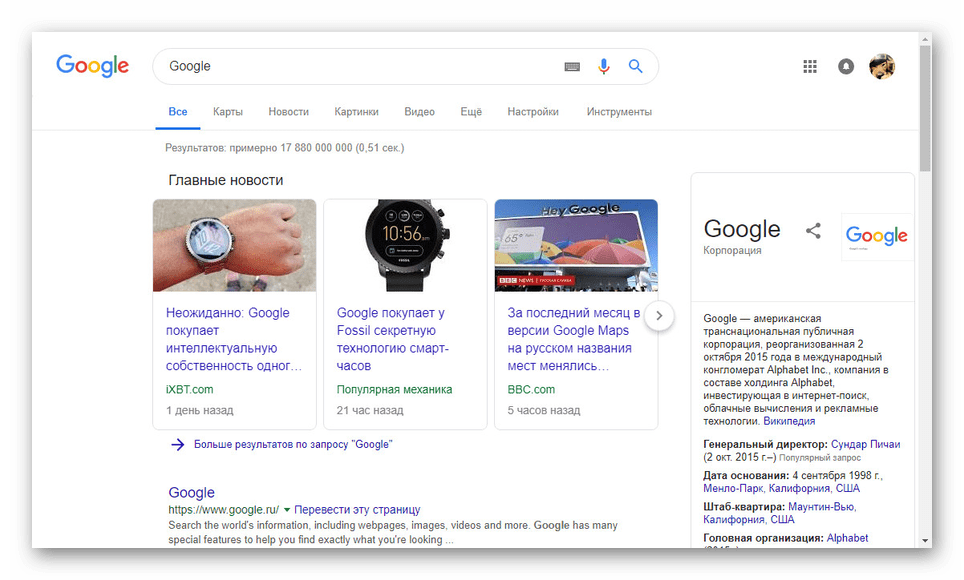964x580 pixels.
Task: Click the share icon in the Google knowledge panel
Action: pos(813,231)
